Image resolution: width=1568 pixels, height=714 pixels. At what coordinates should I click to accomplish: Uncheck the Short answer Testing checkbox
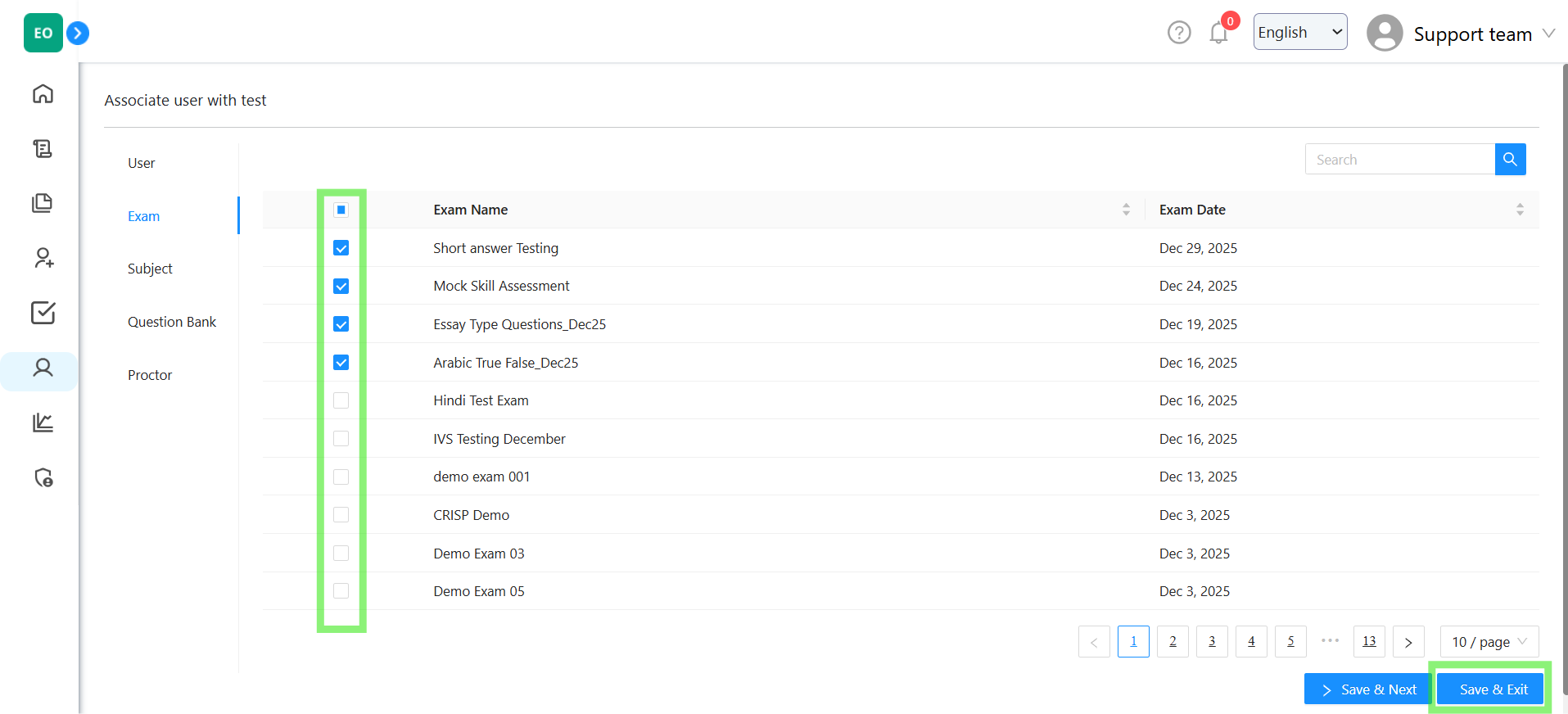pyautogui.click(x=341, y=248)
